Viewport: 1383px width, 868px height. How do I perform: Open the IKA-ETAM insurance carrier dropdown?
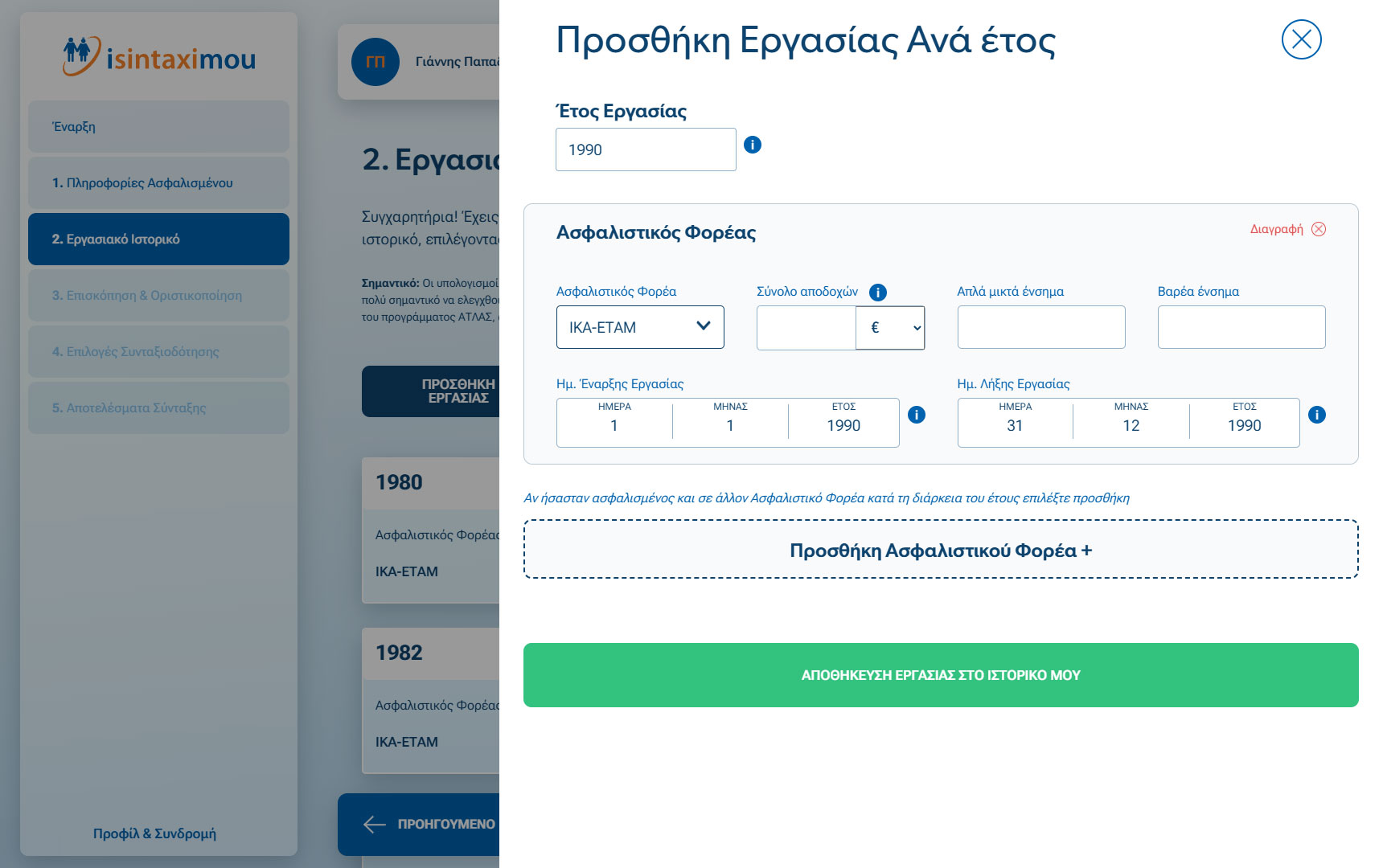[640, 327]
